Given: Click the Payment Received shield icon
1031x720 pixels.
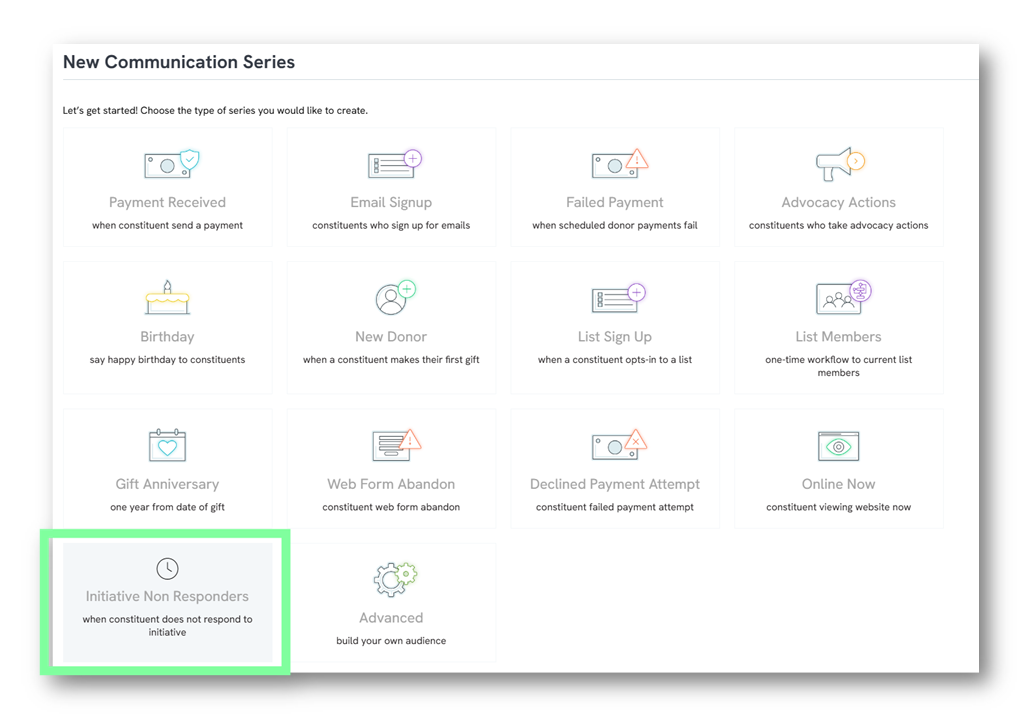Looking at the screenshot, I should [171, 164].
